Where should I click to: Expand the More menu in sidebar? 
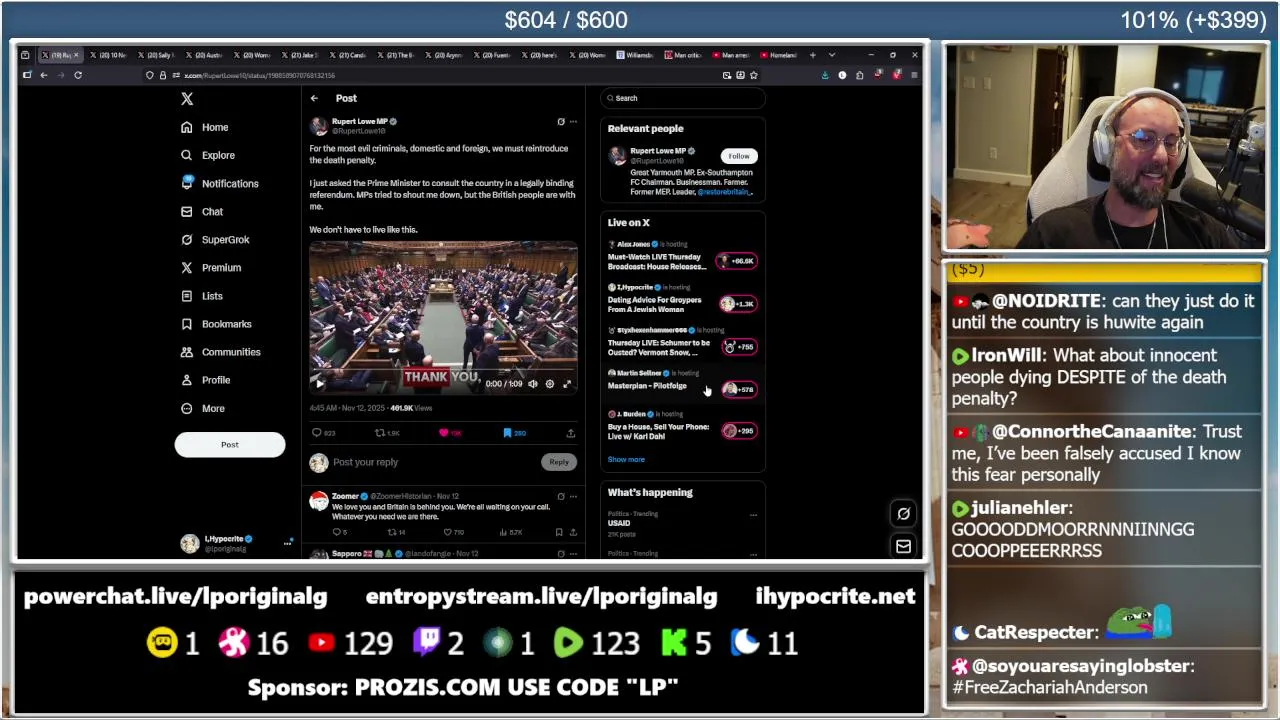click(203, 408)
